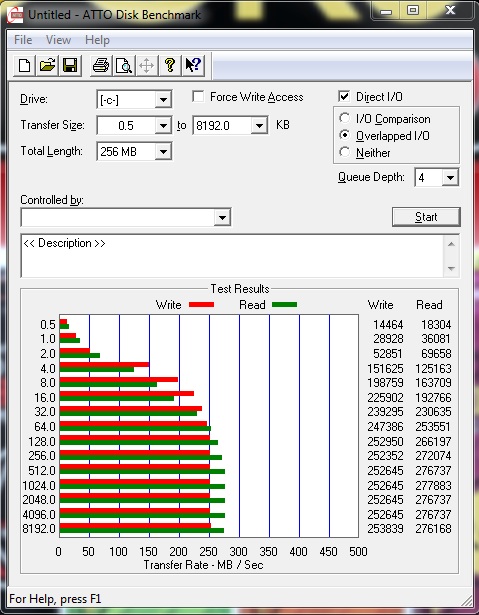Viewport: 479px width, 615px height.
Task: Click the 2.0 transfer size row label
Action: click(48, 354)
